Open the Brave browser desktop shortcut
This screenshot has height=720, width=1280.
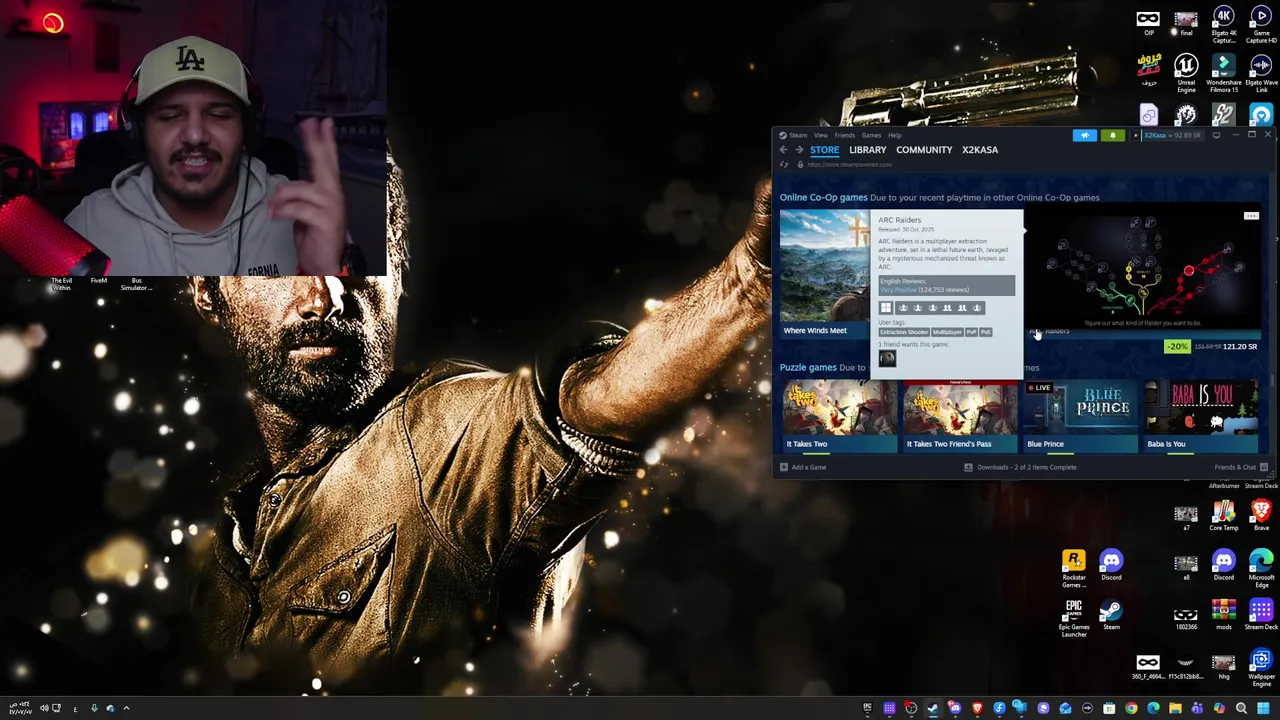click(1261, 517)
